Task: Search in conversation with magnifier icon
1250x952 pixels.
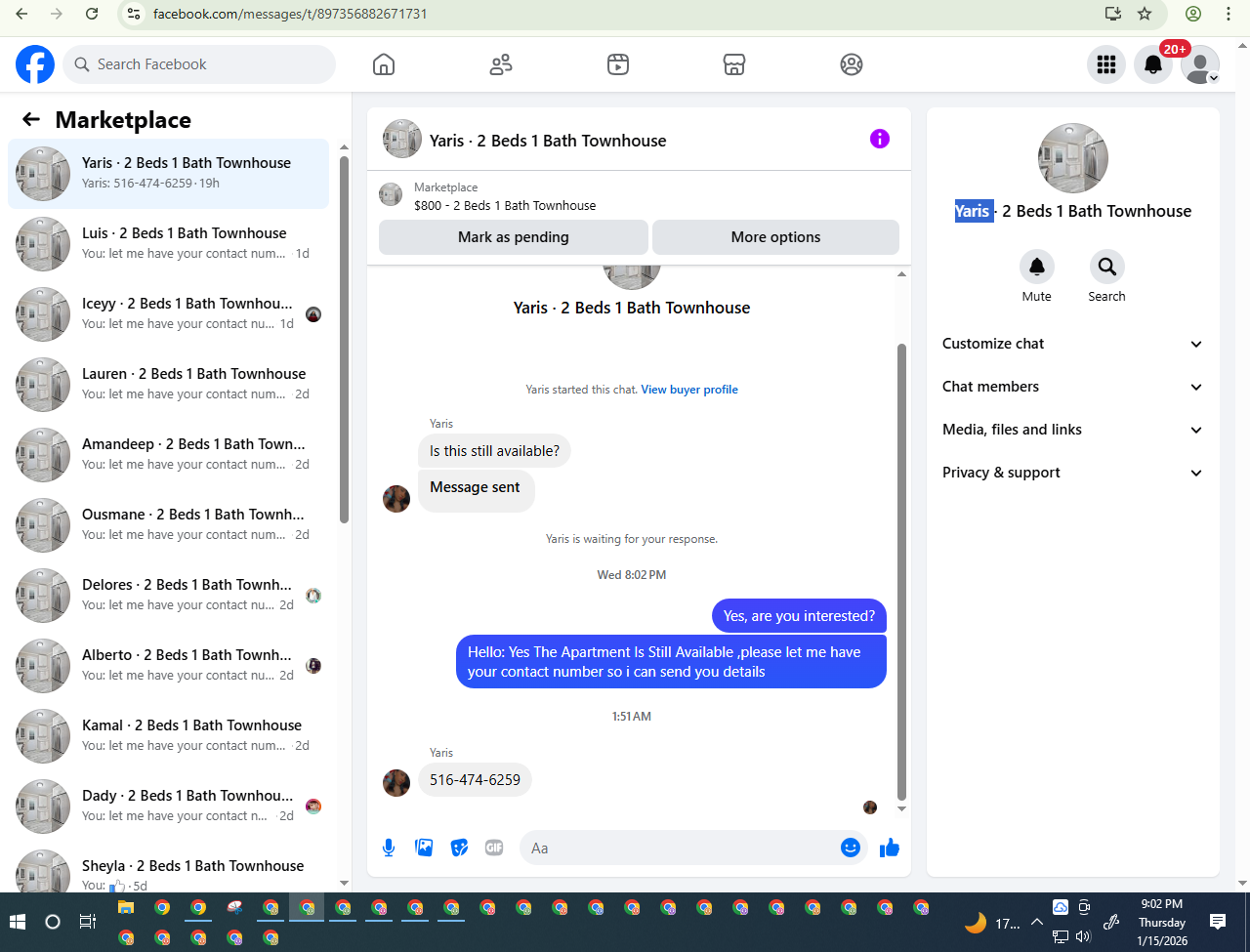Action: pos(1107,267)
